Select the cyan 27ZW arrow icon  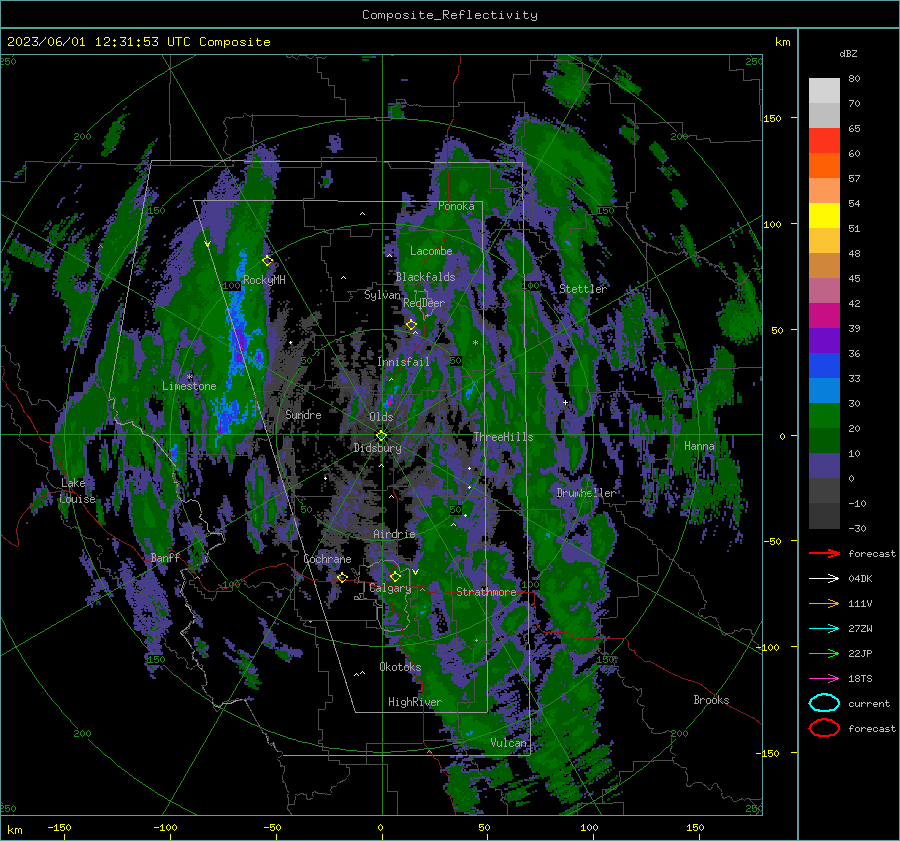click(x=824, y=629)
